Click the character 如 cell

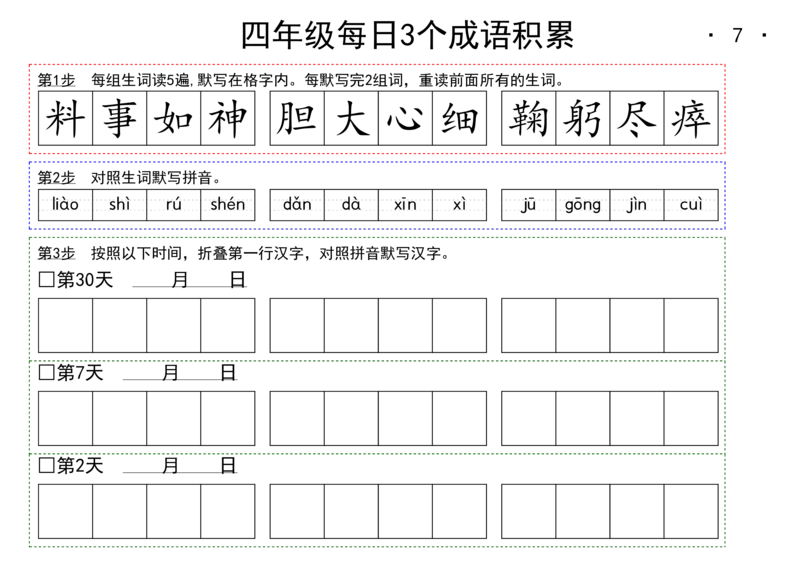coord(173,118)
